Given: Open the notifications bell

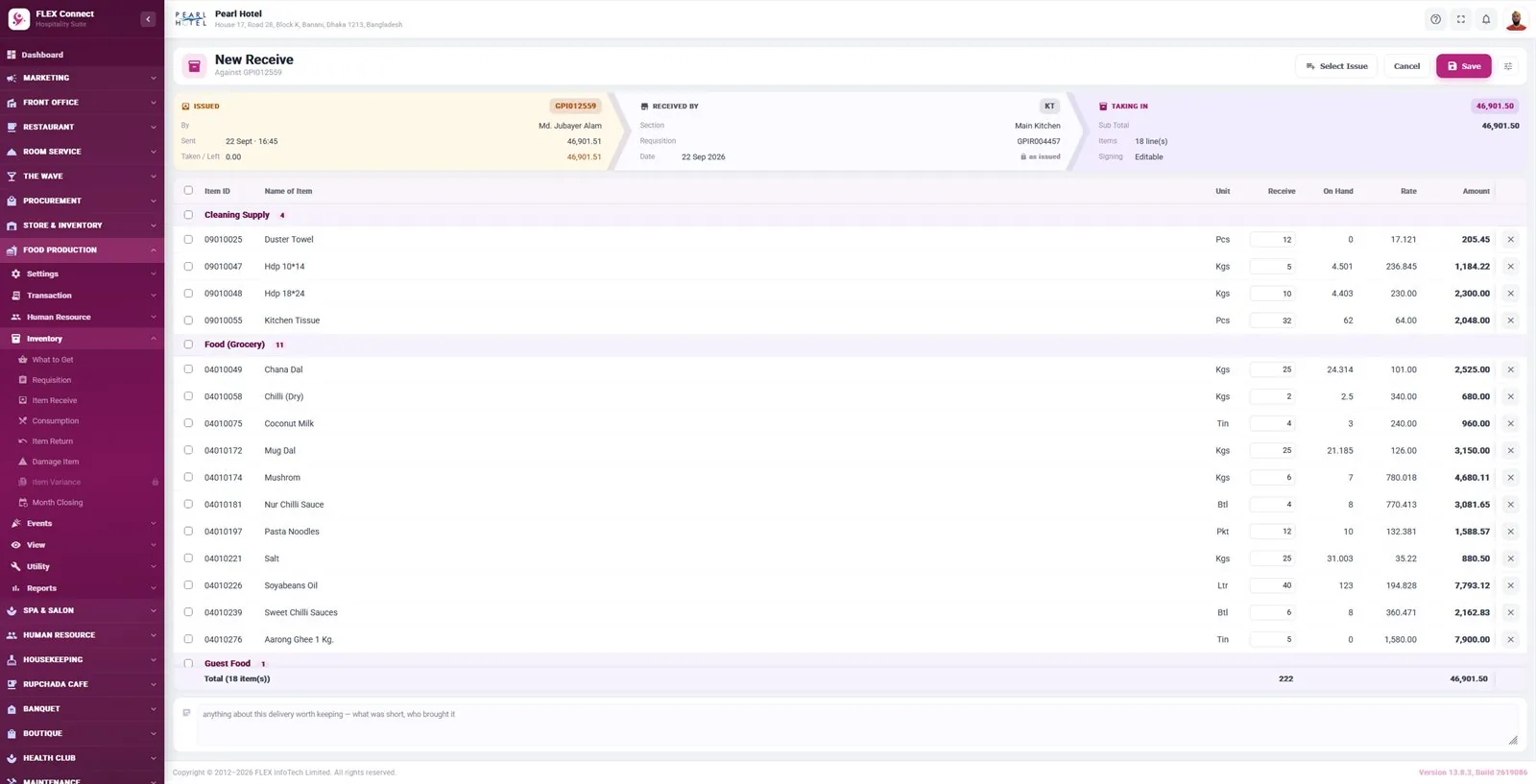Looking at the screenshot, I should 1486,19.
